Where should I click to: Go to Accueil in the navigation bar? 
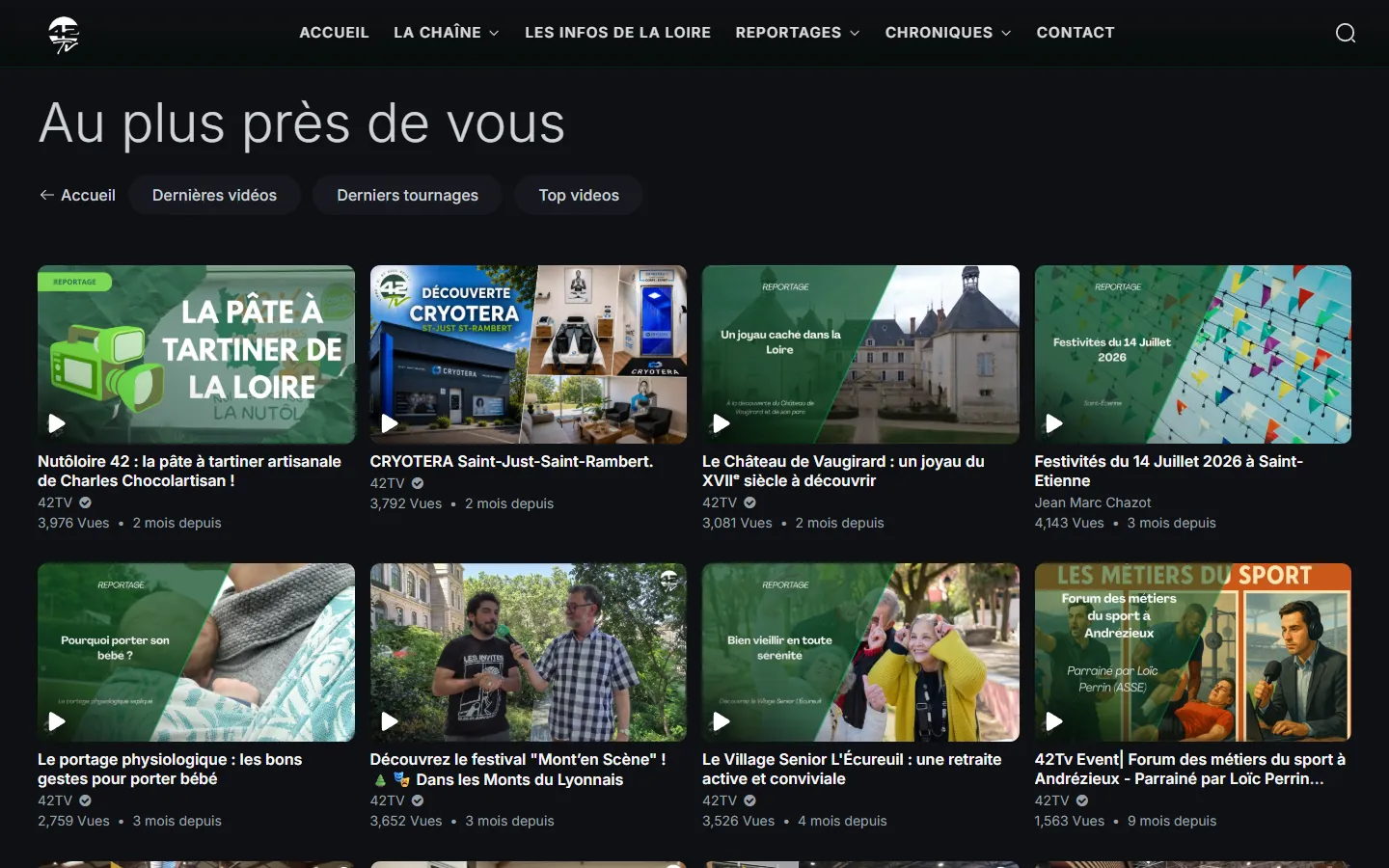[x=334, y=33]
